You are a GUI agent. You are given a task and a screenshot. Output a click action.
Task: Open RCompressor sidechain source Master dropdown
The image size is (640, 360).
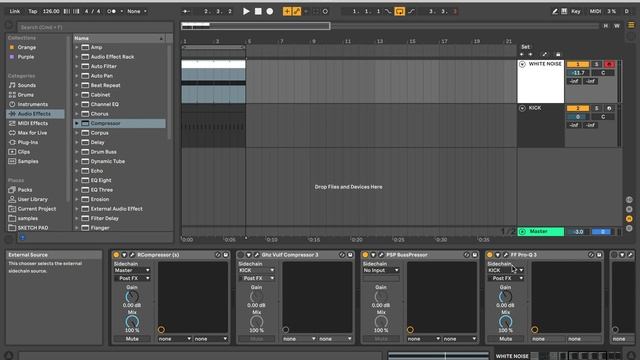132,270
